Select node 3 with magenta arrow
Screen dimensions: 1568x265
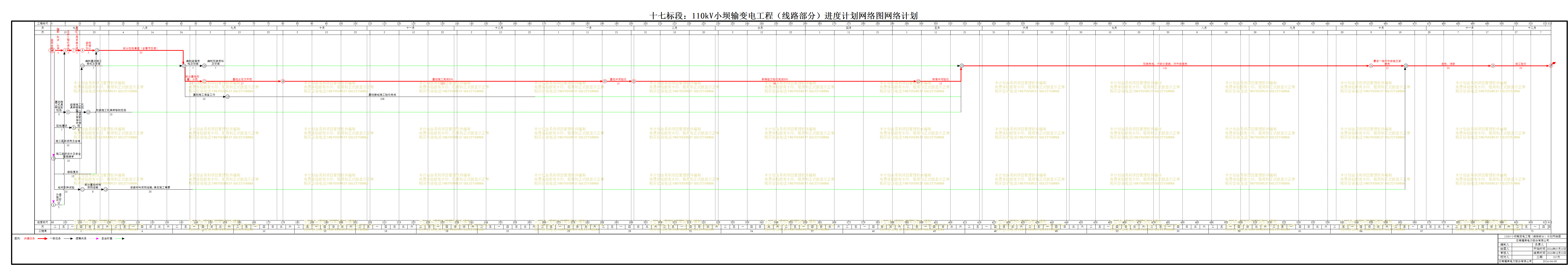click(54, 158)
